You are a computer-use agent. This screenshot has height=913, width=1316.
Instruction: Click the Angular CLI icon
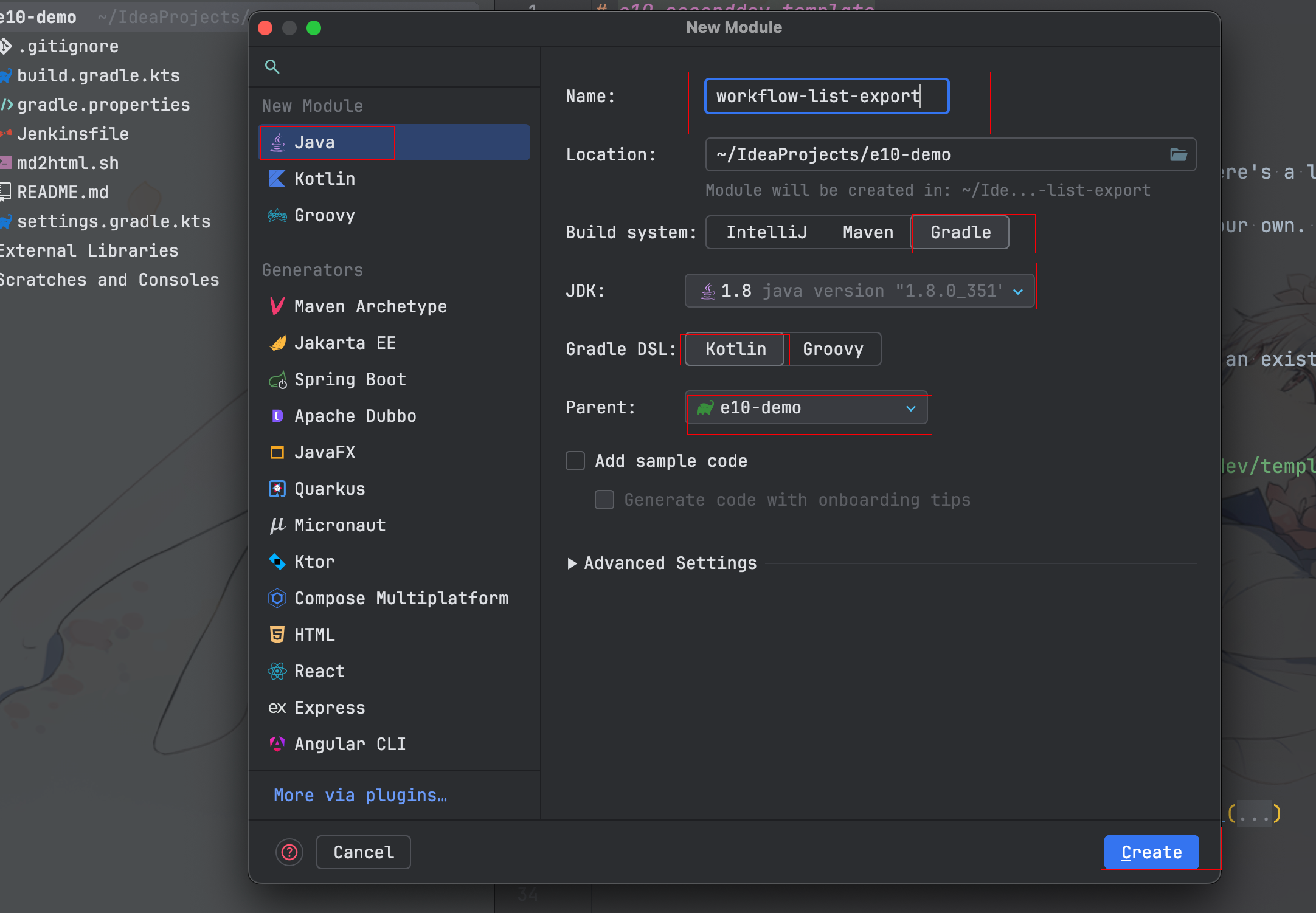pyautogui.click(x=277, y=744)
